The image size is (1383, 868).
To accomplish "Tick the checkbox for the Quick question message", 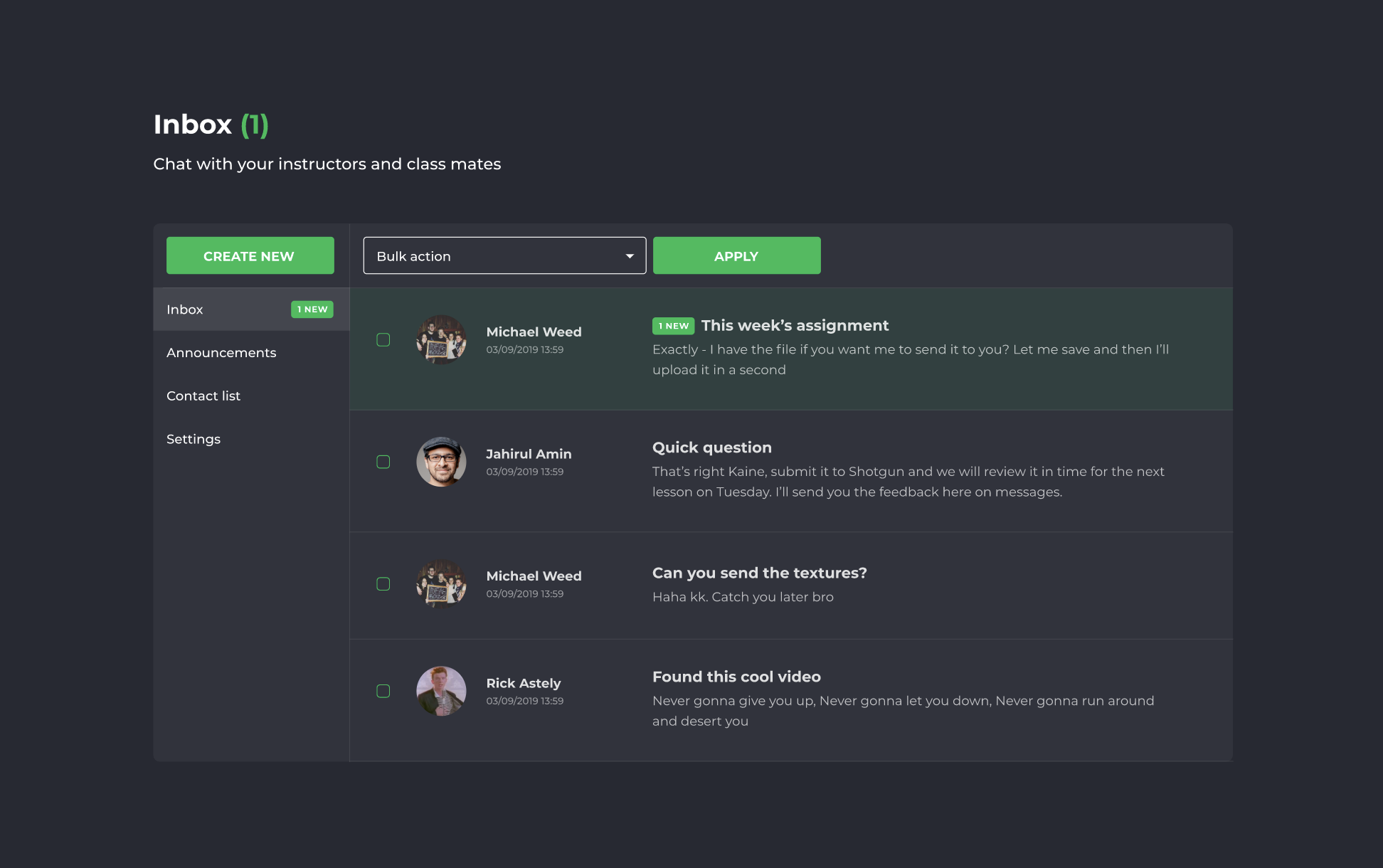I will 383,462.
